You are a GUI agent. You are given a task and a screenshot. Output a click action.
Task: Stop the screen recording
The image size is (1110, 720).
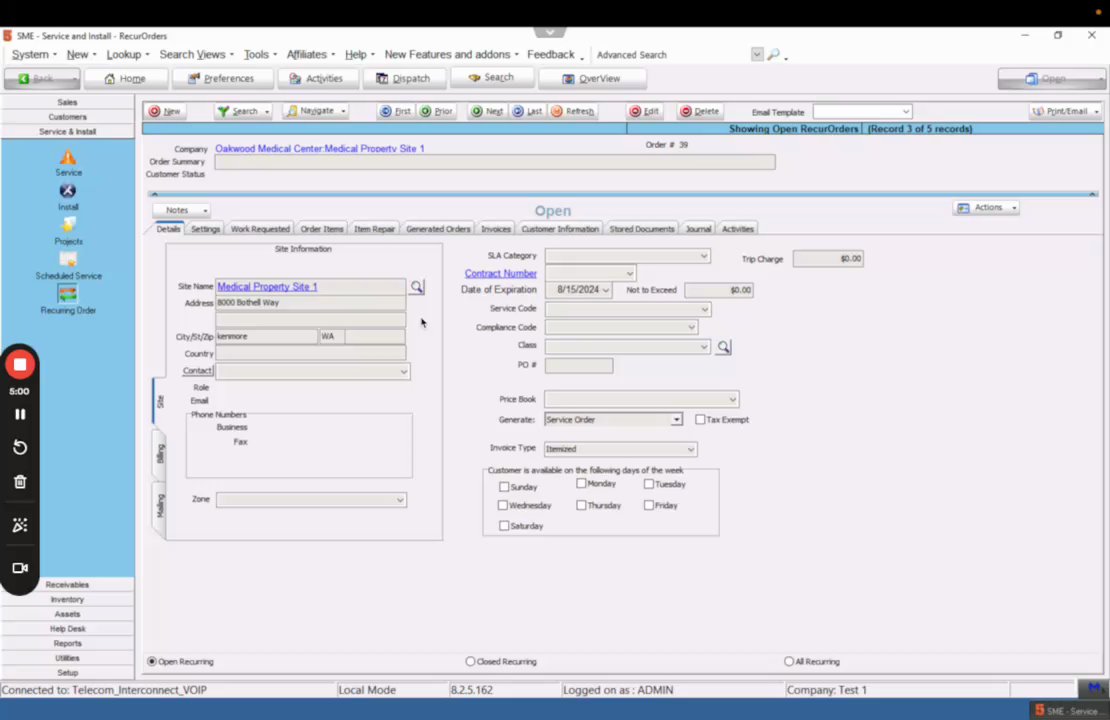[20, 365]
